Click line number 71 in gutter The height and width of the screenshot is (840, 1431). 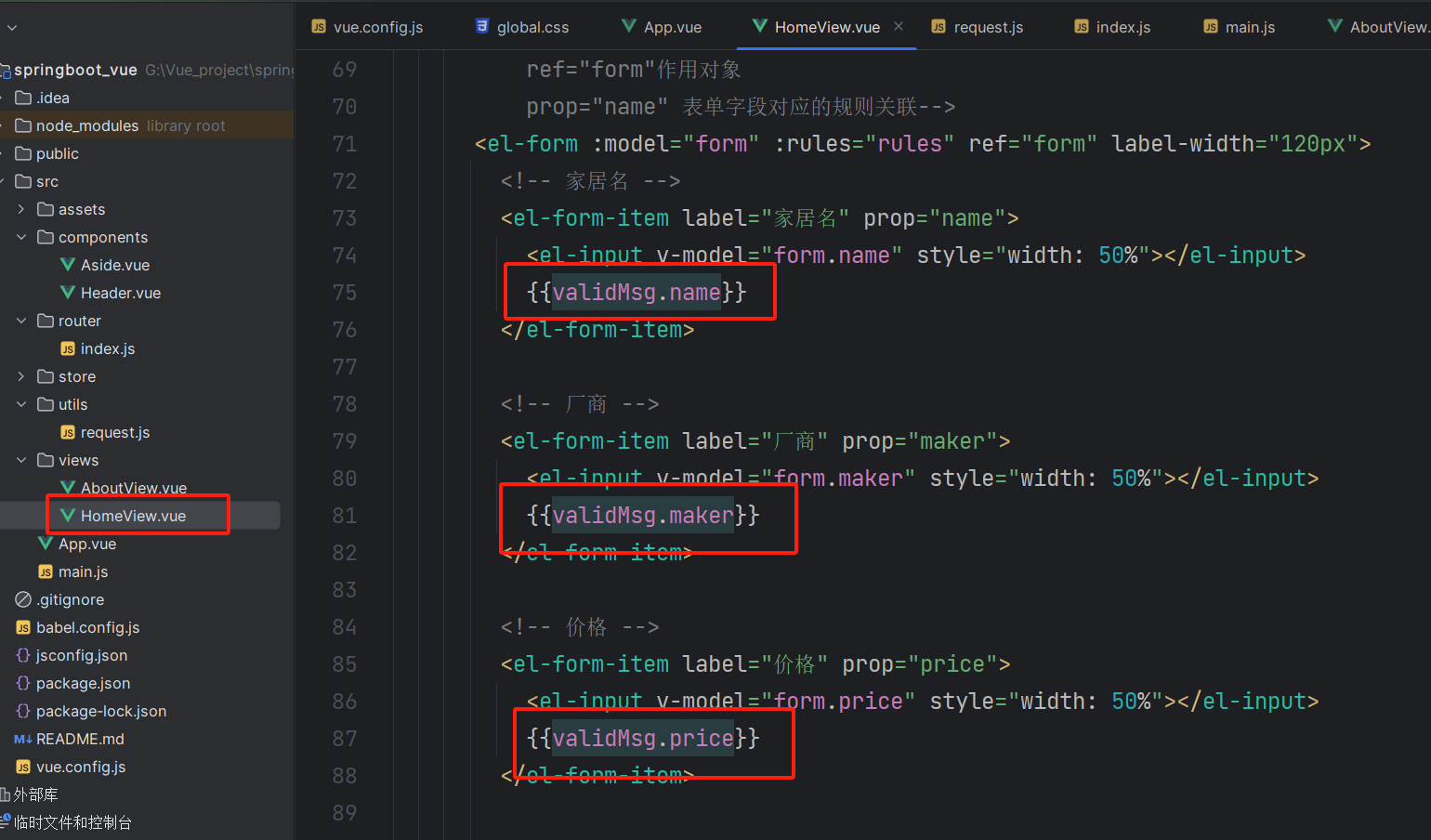345,144
